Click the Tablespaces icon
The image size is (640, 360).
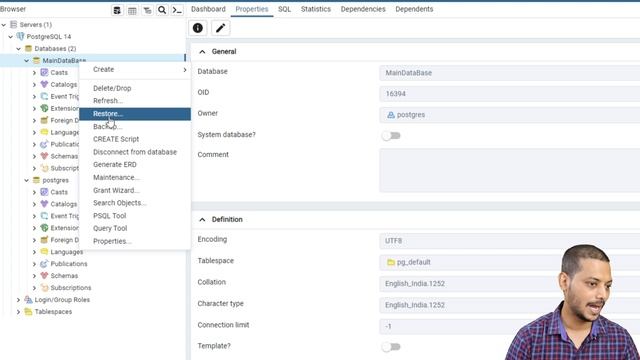point(28,311)
